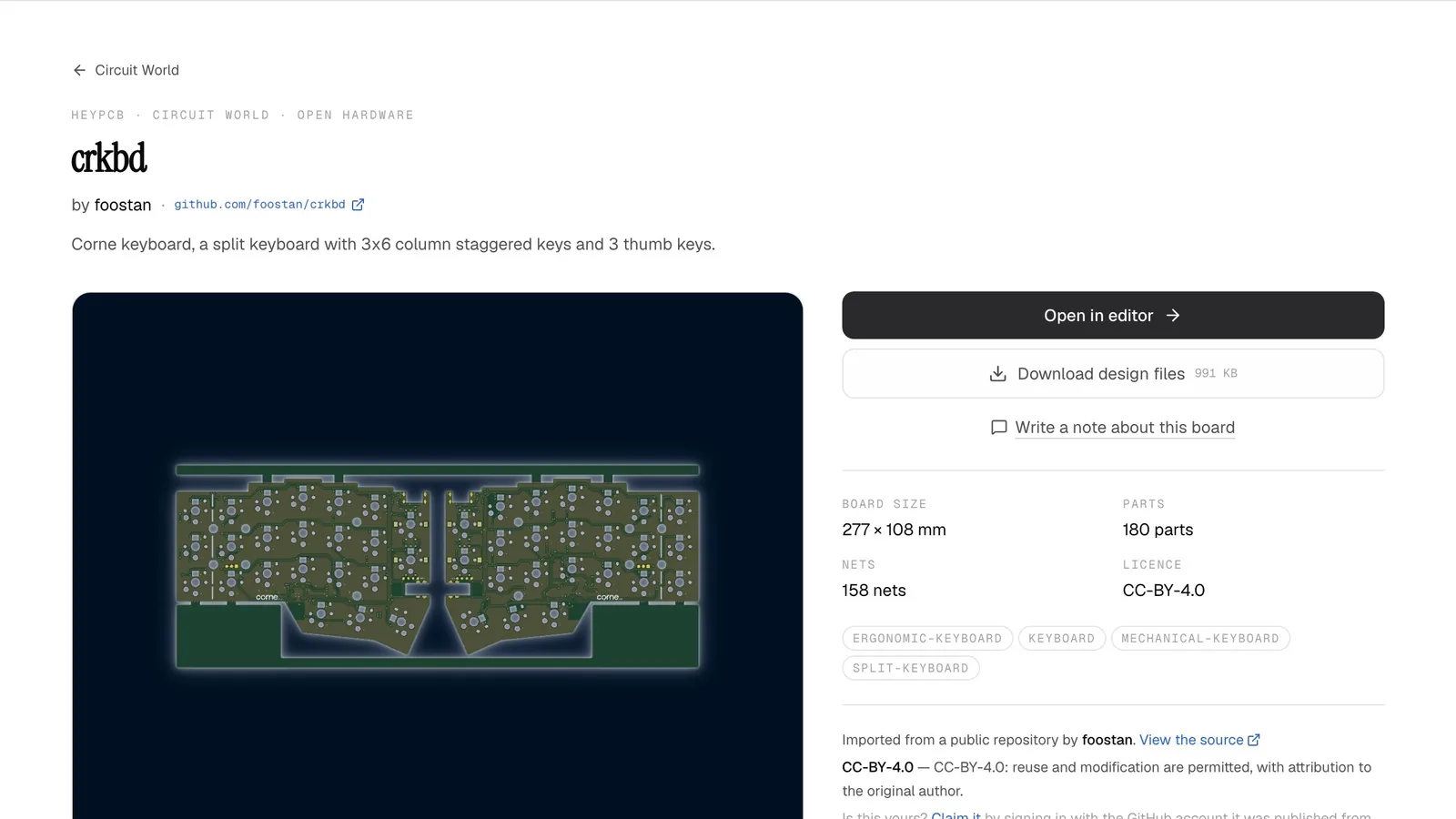Click the crkbd page title
The width and height of the screenshot is (1456, 819).
pos(109,158)
